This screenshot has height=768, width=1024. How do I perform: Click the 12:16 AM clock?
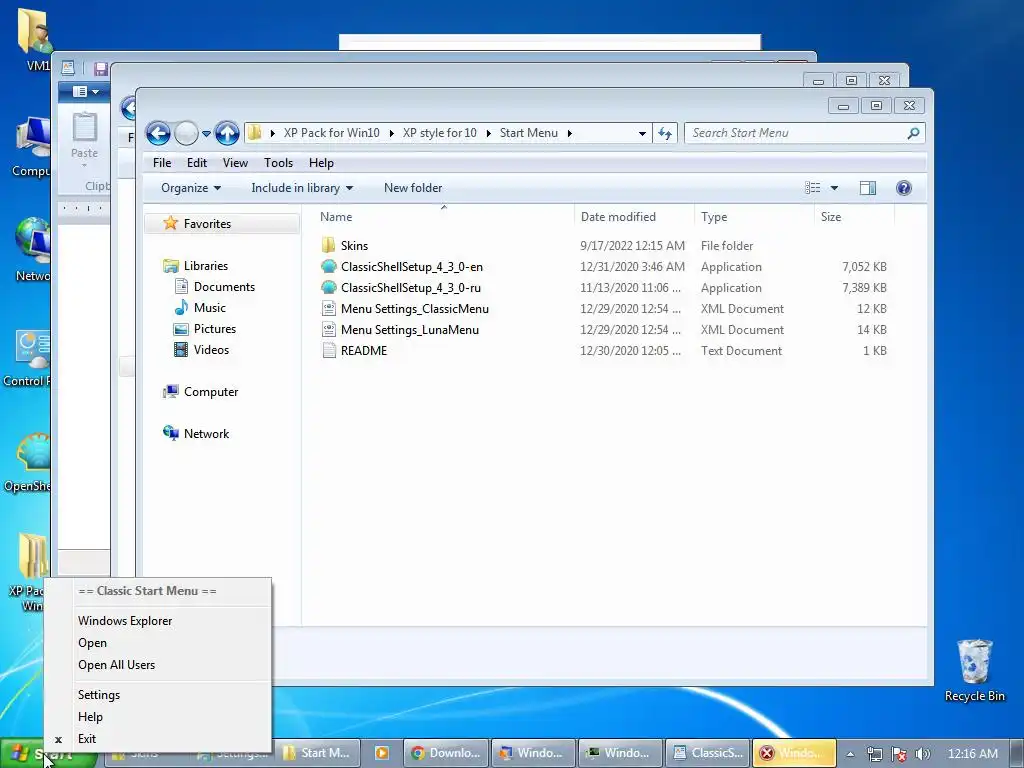pyautogui.click(x=972, y=754)
